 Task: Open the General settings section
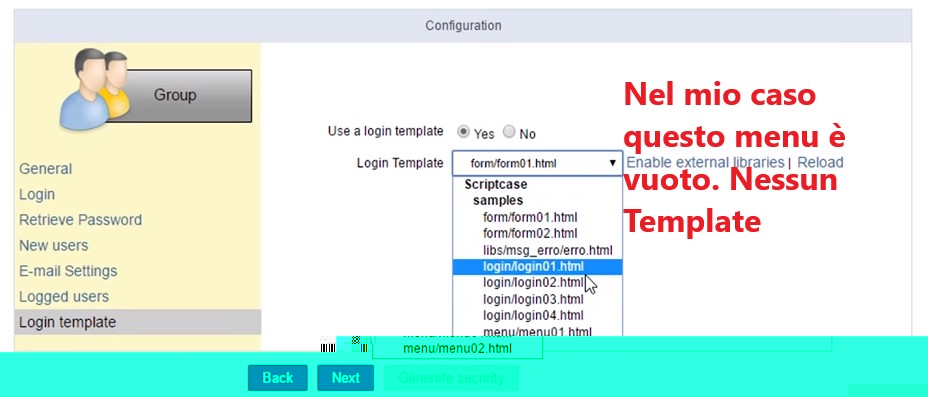click(x=46, y=169)
